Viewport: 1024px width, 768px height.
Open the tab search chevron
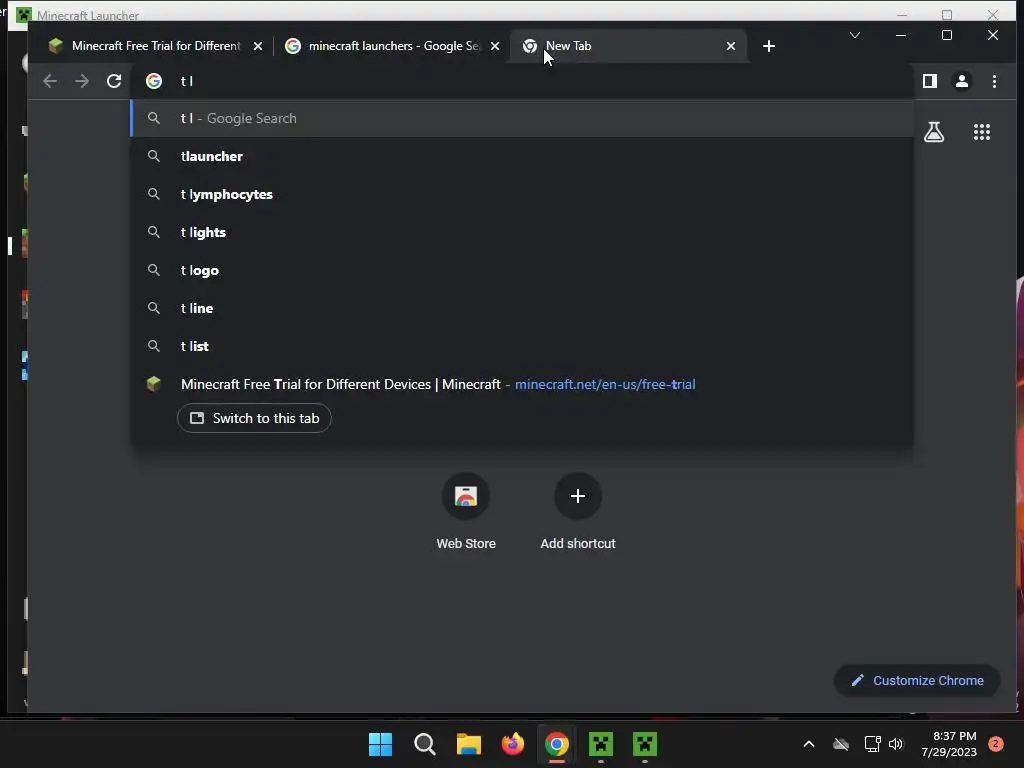[855, 35]
